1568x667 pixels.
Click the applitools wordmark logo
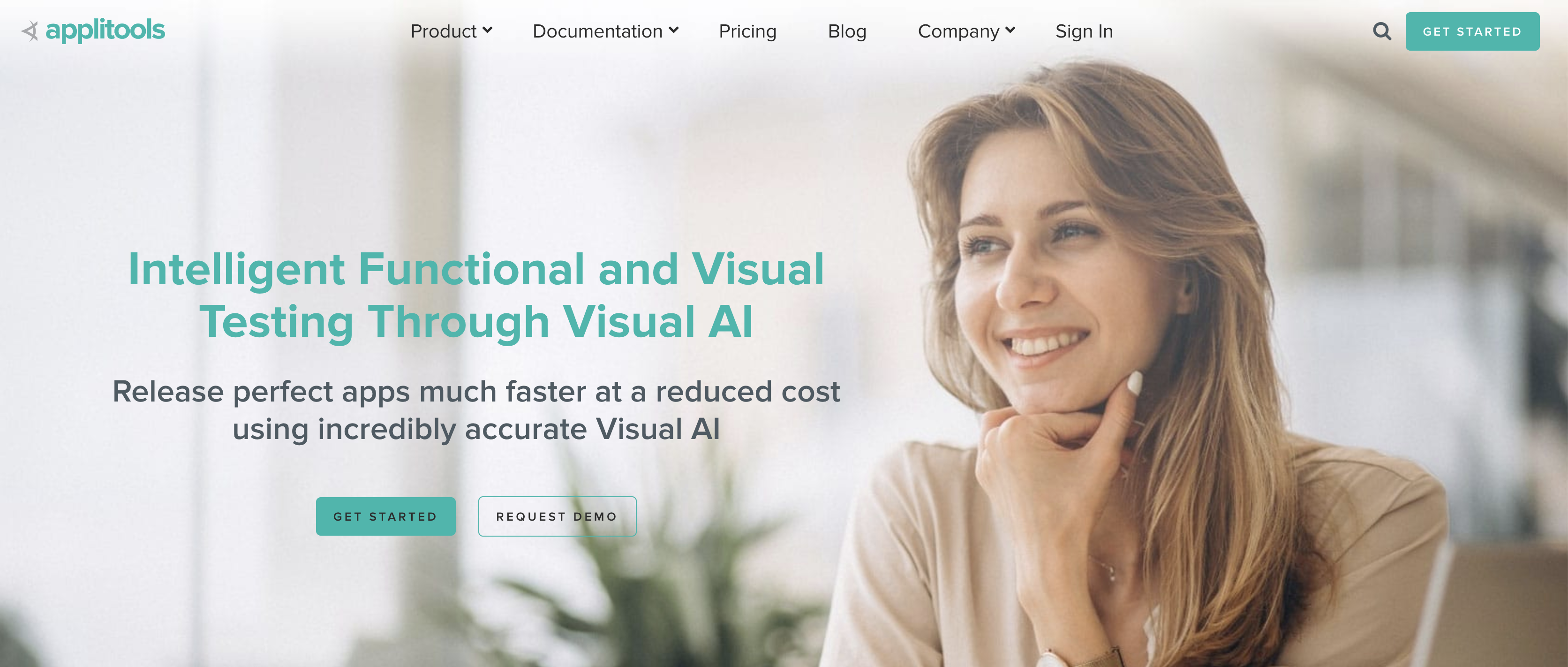coord(106,30)
